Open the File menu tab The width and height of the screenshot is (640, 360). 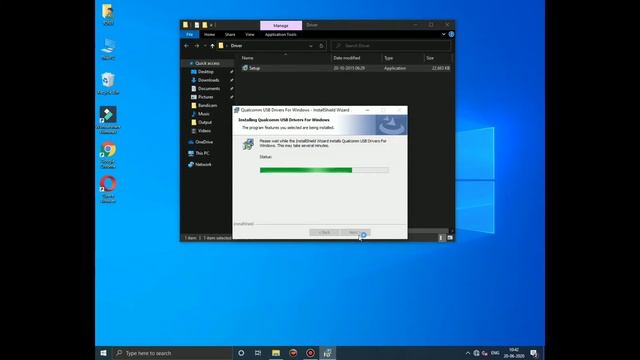(189, 34)
